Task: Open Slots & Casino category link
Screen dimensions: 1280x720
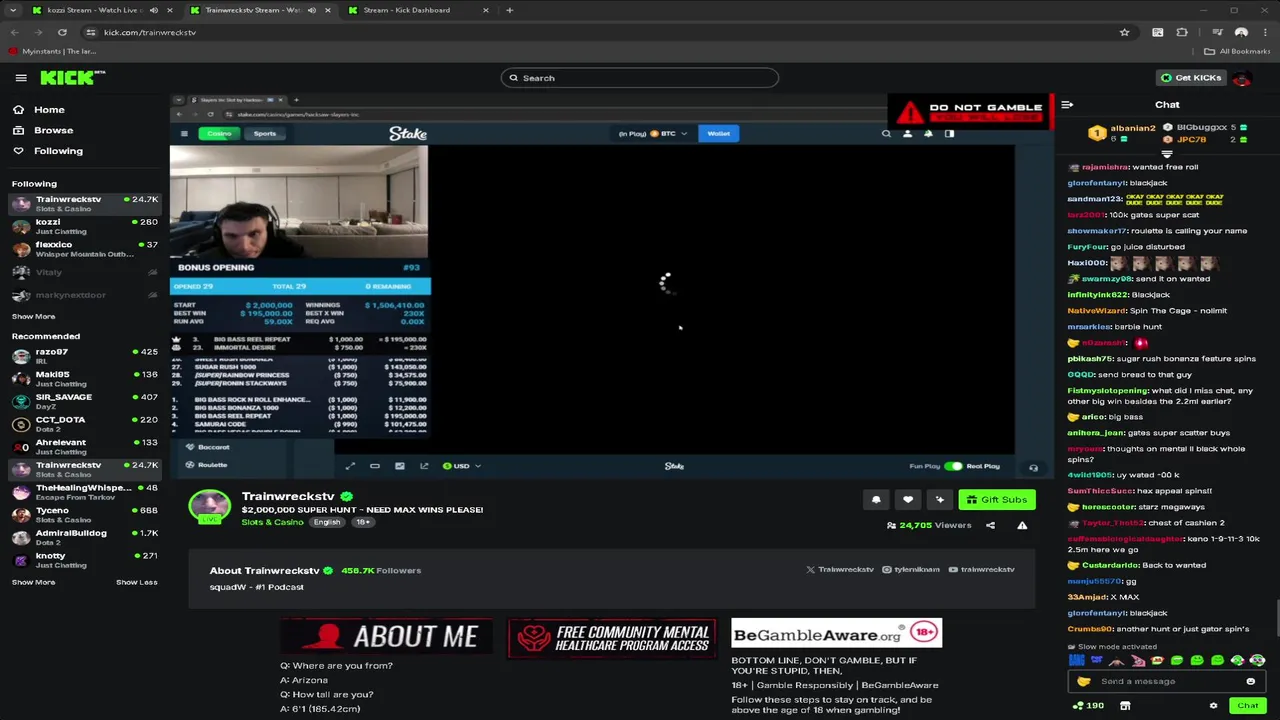Action: [272, 522]
